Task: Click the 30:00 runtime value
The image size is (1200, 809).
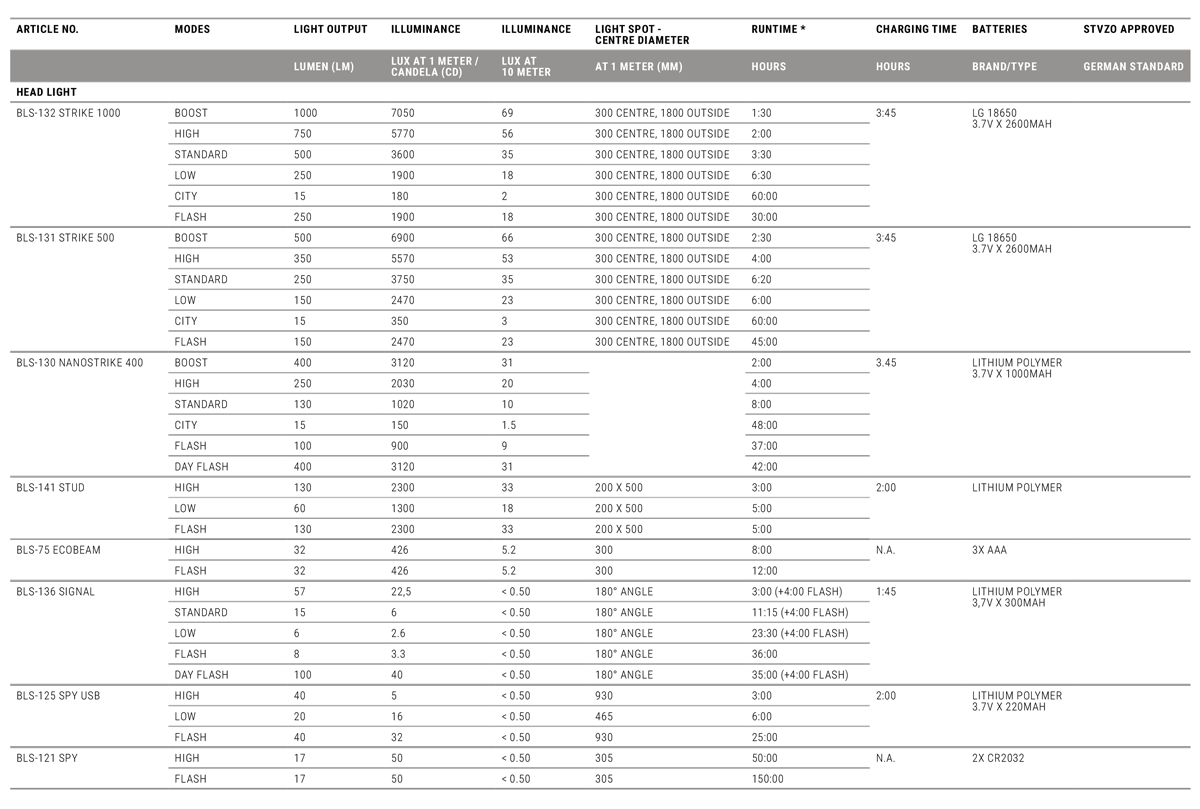Action: [x=764, y=217]
